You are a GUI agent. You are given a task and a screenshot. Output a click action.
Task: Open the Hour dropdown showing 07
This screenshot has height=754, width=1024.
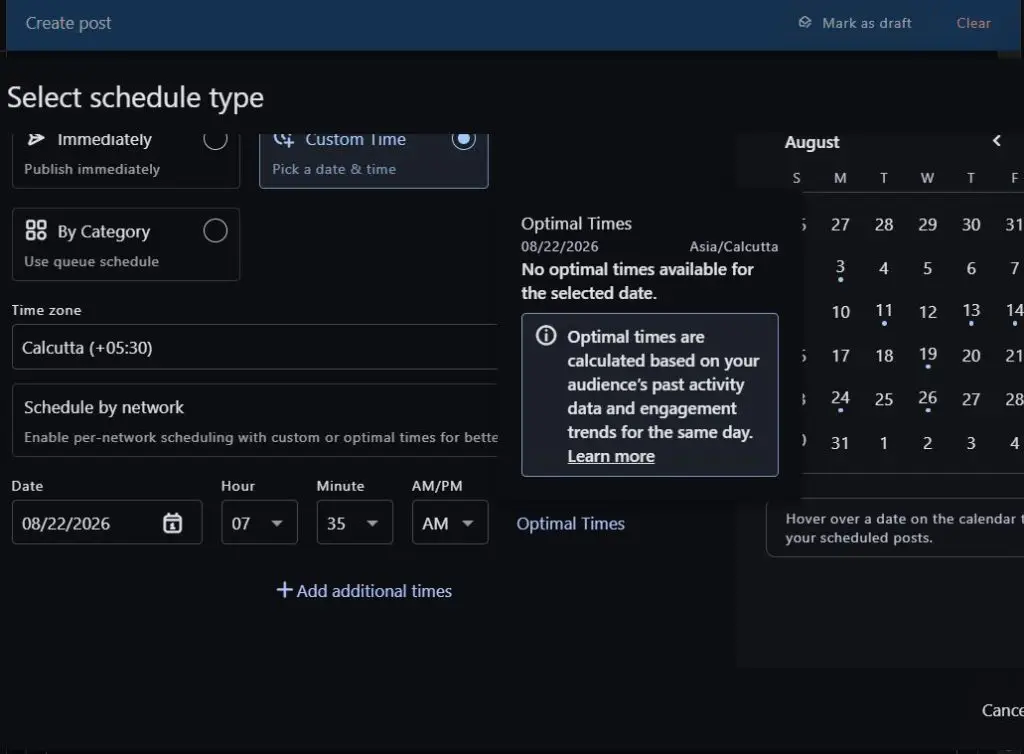[259, 522]
